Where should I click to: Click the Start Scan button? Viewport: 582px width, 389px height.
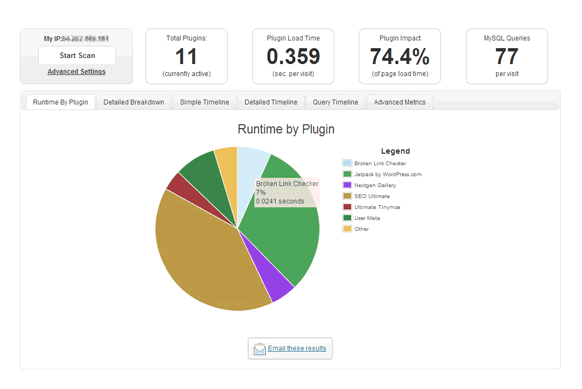pyautogui.click(x=77, y=55)
